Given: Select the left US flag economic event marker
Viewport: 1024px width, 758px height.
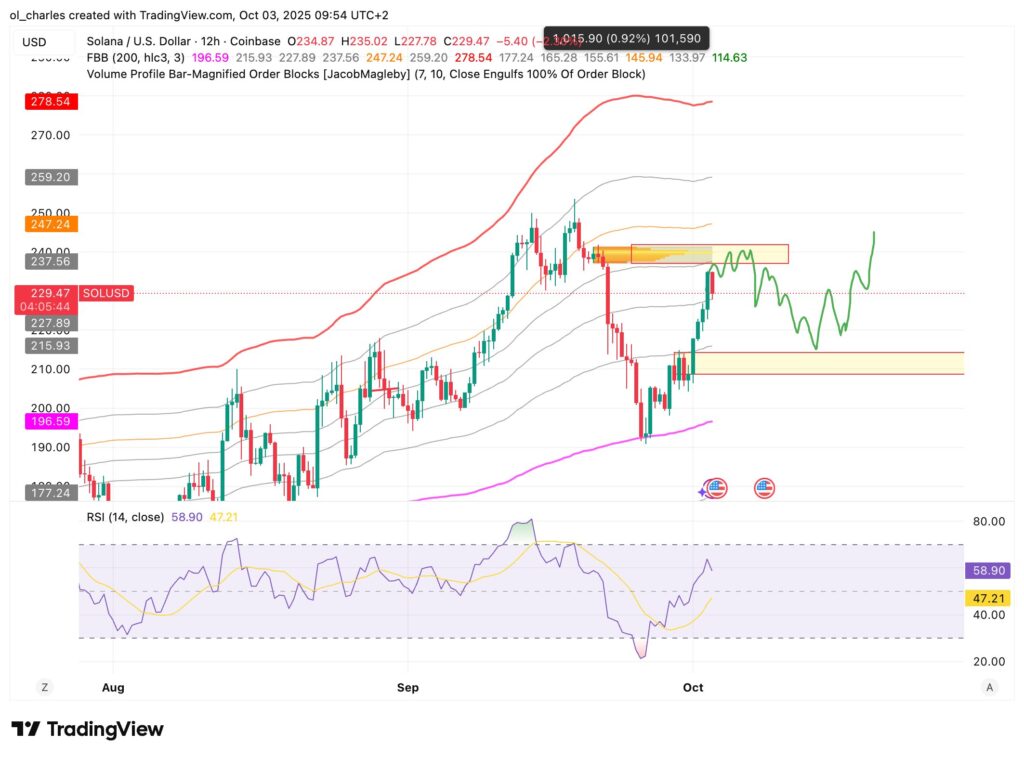Looking at the screenshot, I should [716, 488].
